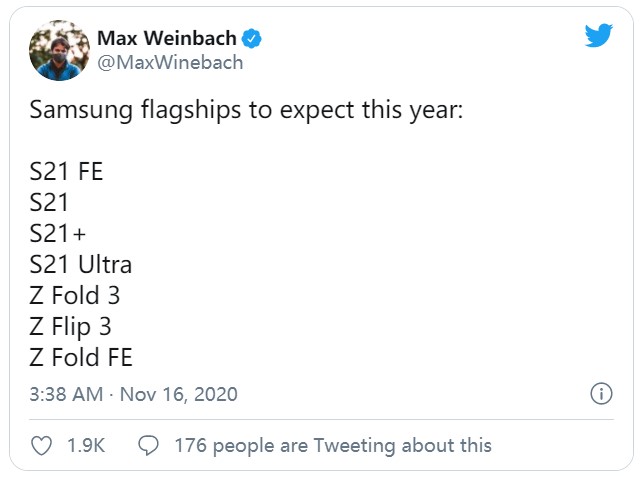Click the 3:38 AM time text
Screen dimensions: 641x485
click(x=66, y=395)
